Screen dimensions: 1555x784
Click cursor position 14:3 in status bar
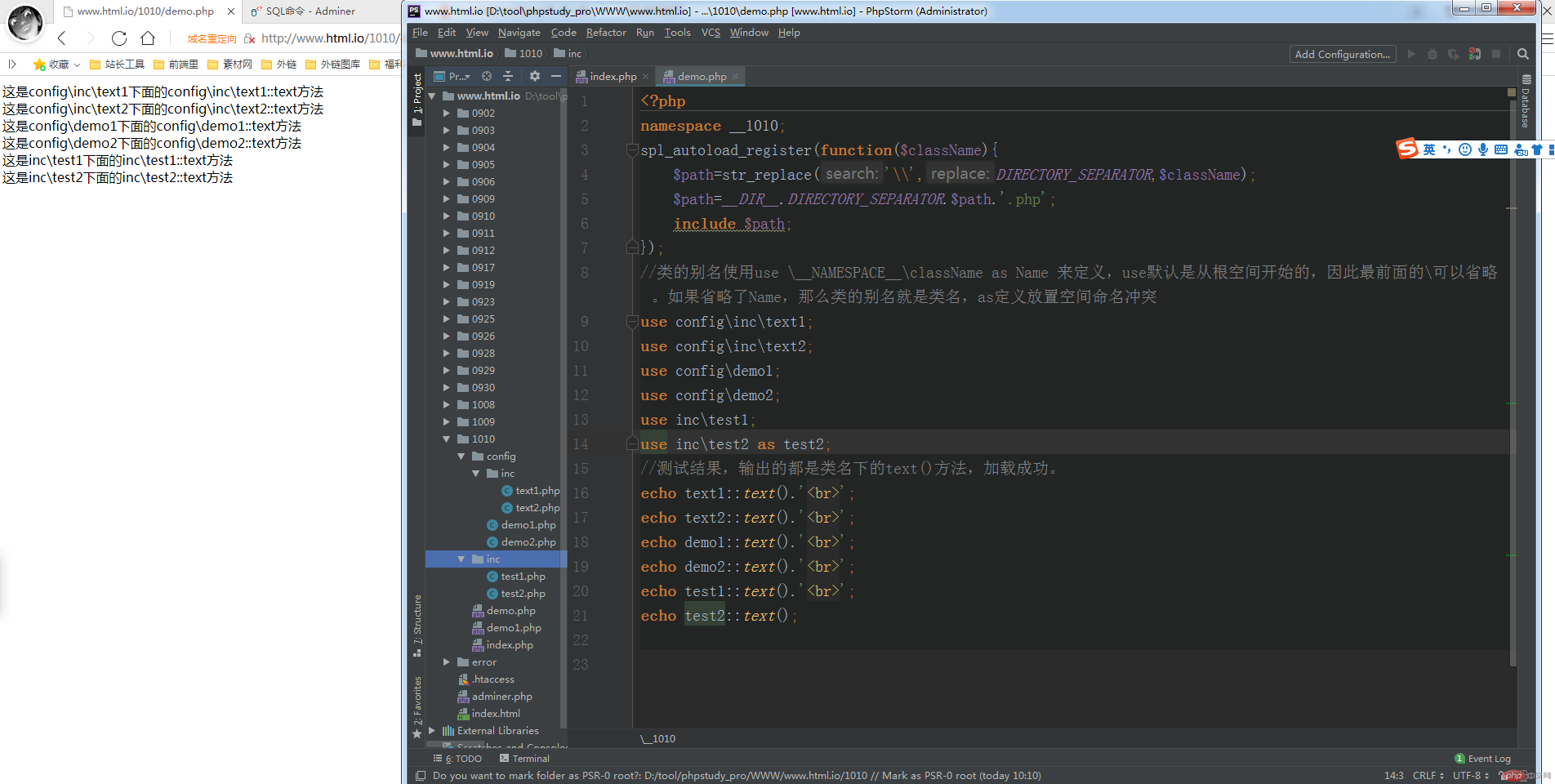pyautogui.click(x=1393, y=776)
